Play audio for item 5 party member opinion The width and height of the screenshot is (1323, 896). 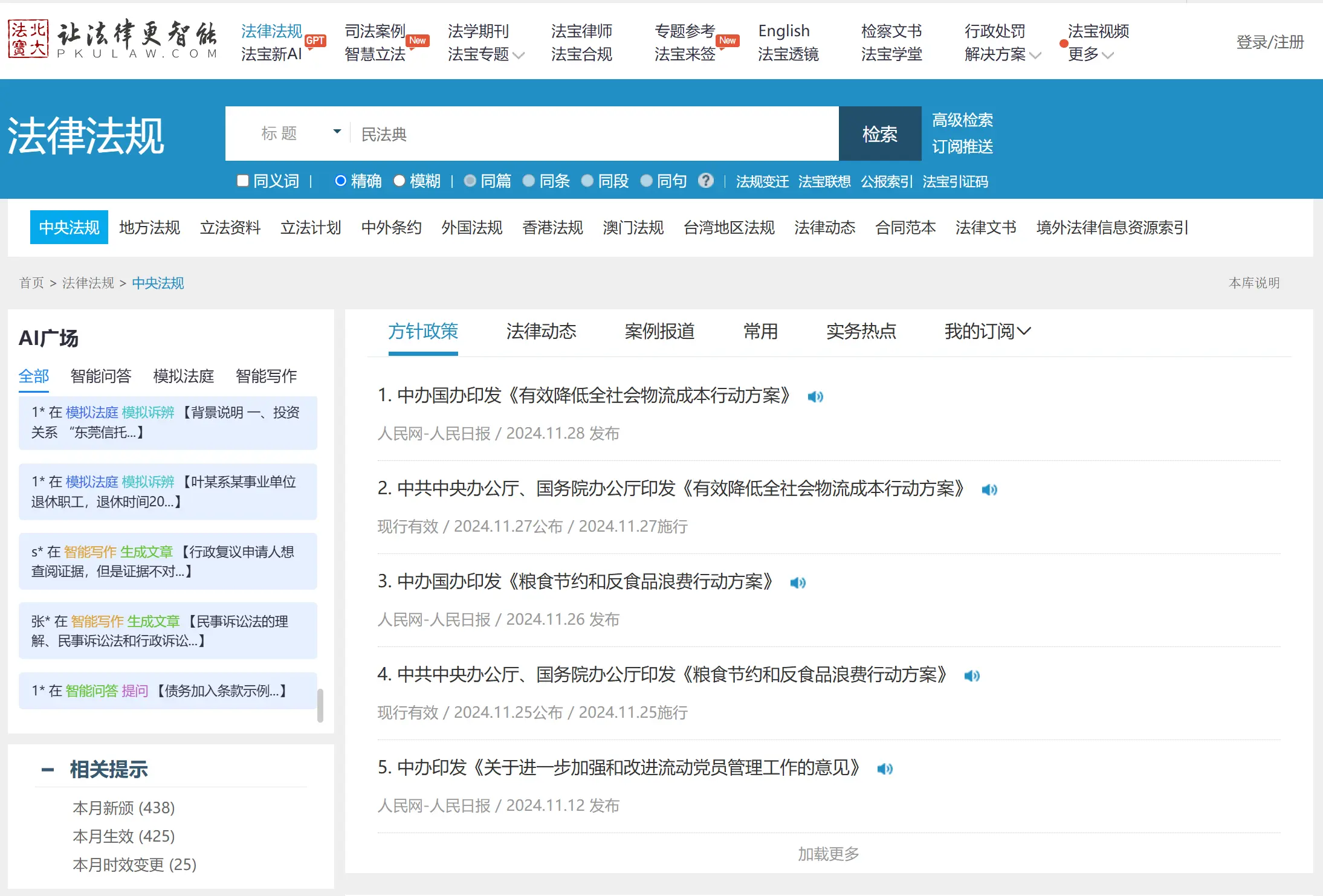click(885, 769)
